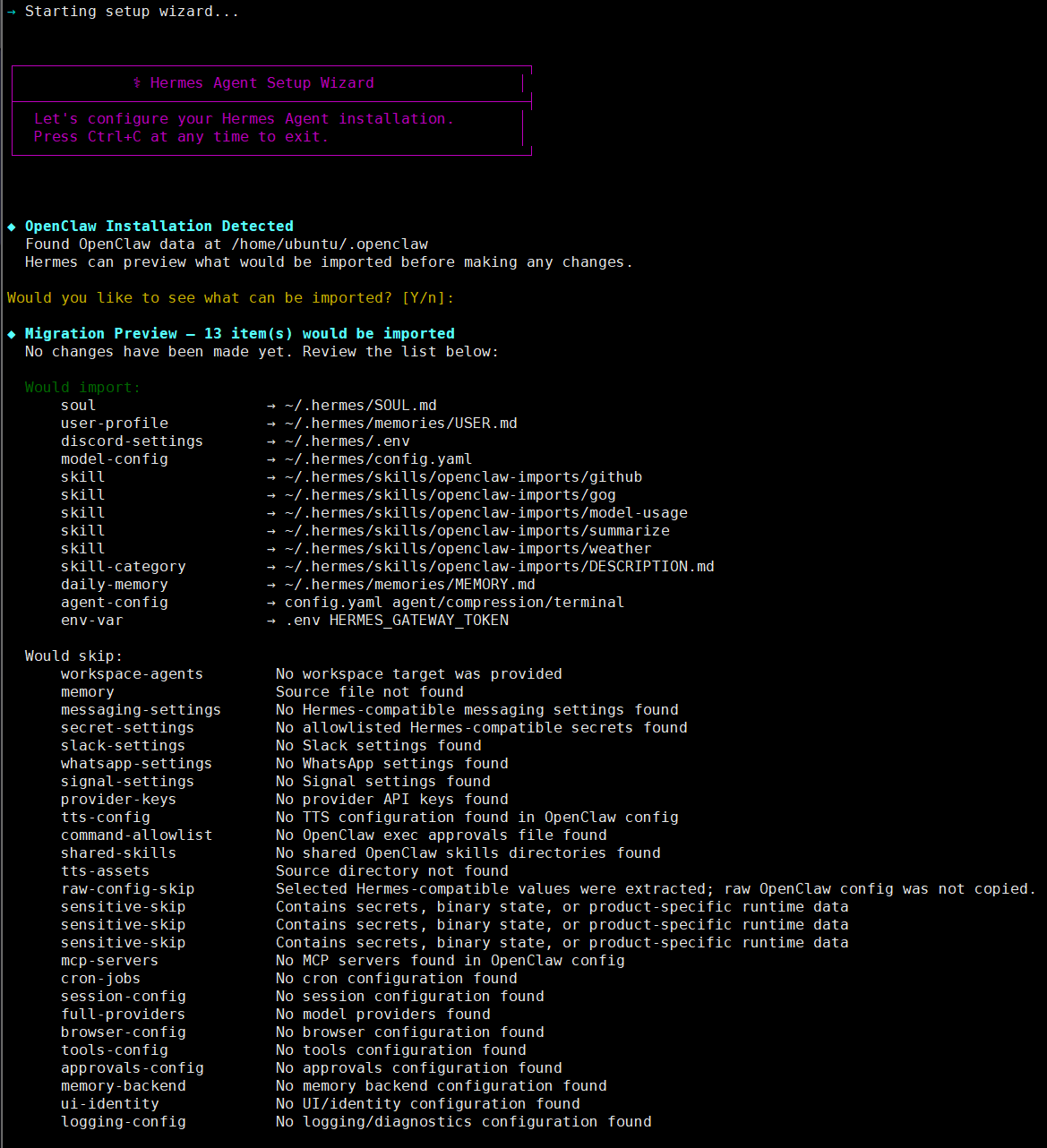This screenshot has width=1047, height=1148.
Task: Click '~/.hermes/memories/MEMORY.md' path
Action: click(x=410, y=584)
